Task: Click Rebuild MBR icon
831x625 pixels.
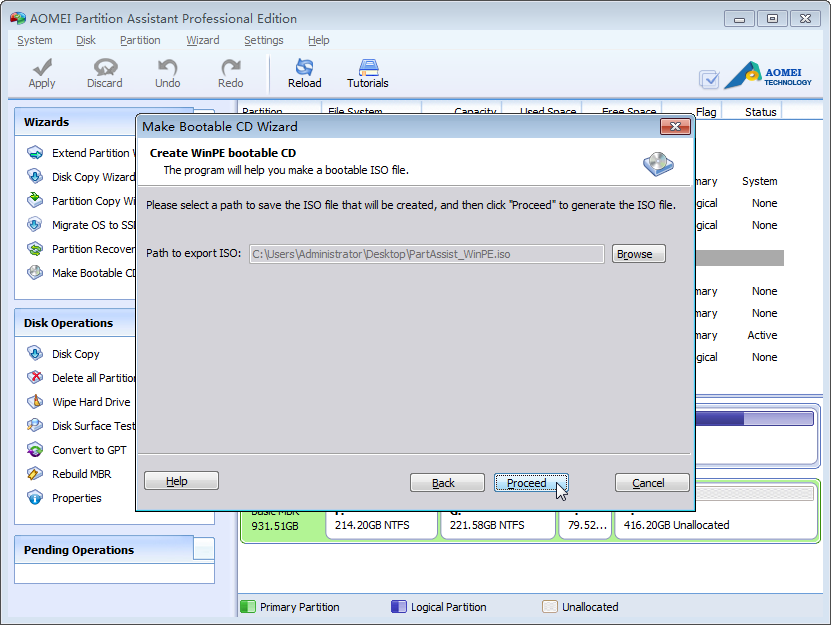Action: point(35,473)
